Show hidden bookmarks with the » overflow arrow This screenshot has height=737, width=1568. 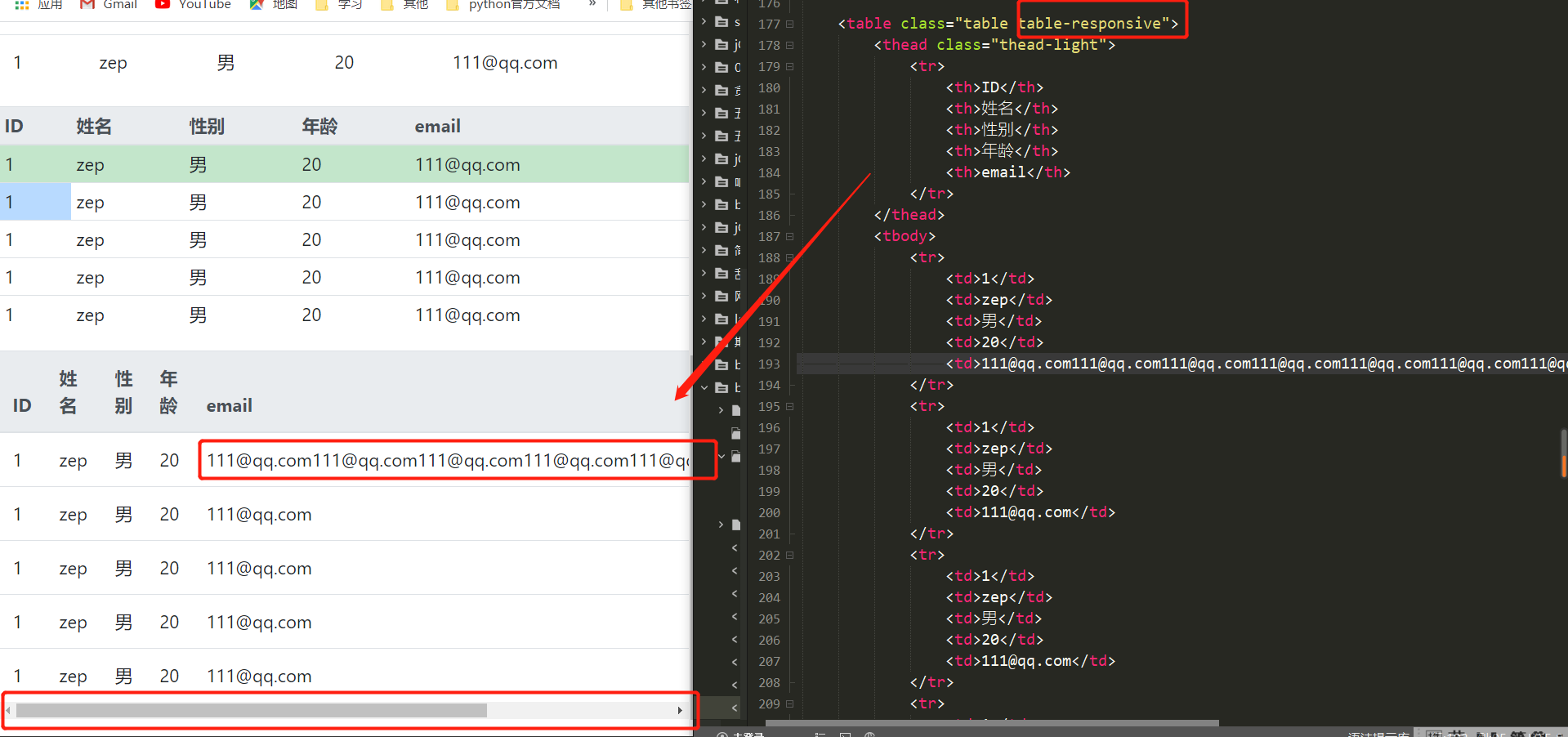point(592,3)
